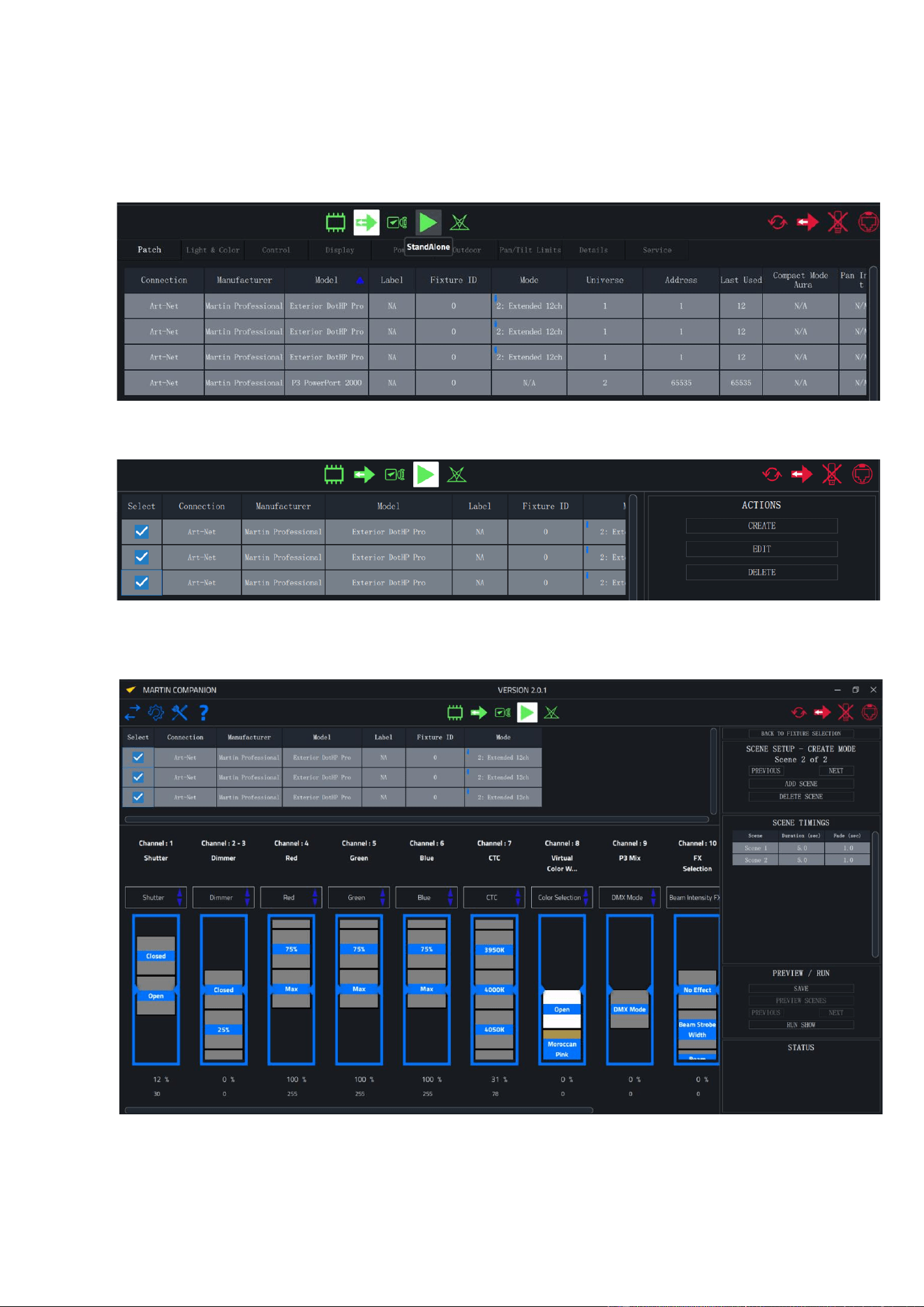Click red crossed fixture icon in Martin Companion window

point(846,712)
